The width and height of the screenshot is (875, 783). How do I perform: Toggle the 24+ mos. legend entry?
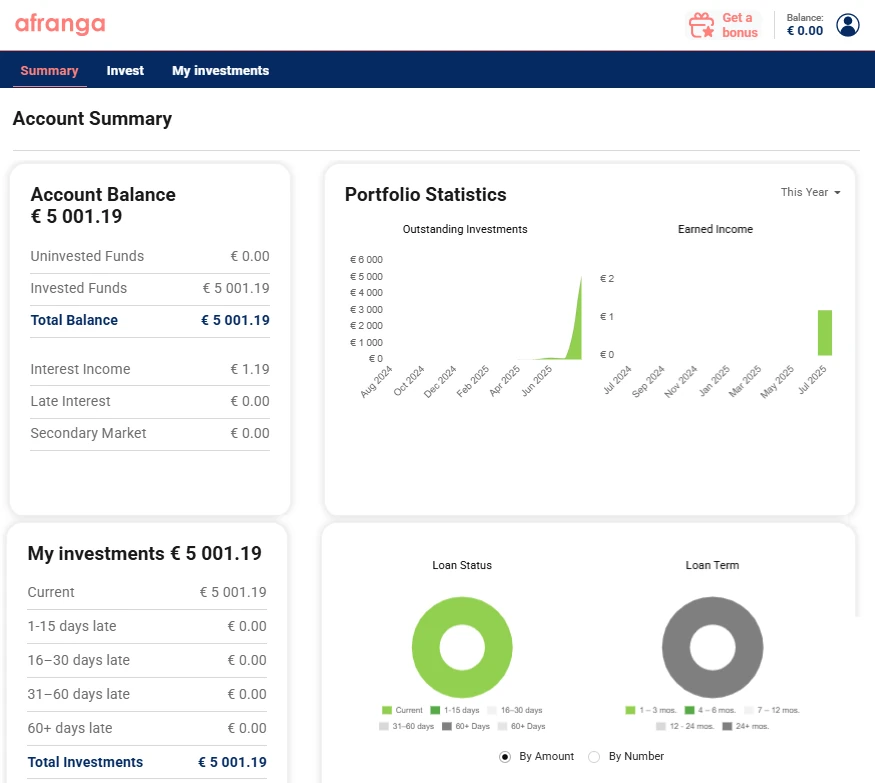(x=746, y=726)
